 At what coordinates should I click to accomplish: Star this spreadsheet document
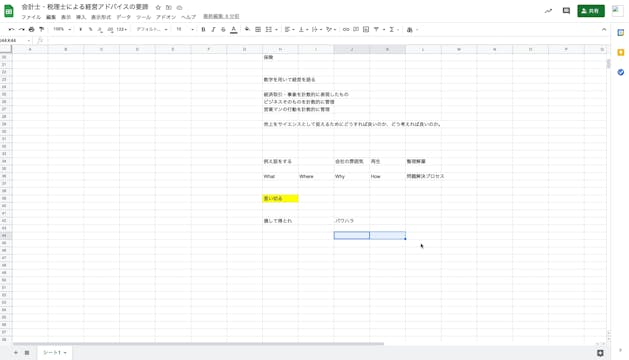click(158, 7)
